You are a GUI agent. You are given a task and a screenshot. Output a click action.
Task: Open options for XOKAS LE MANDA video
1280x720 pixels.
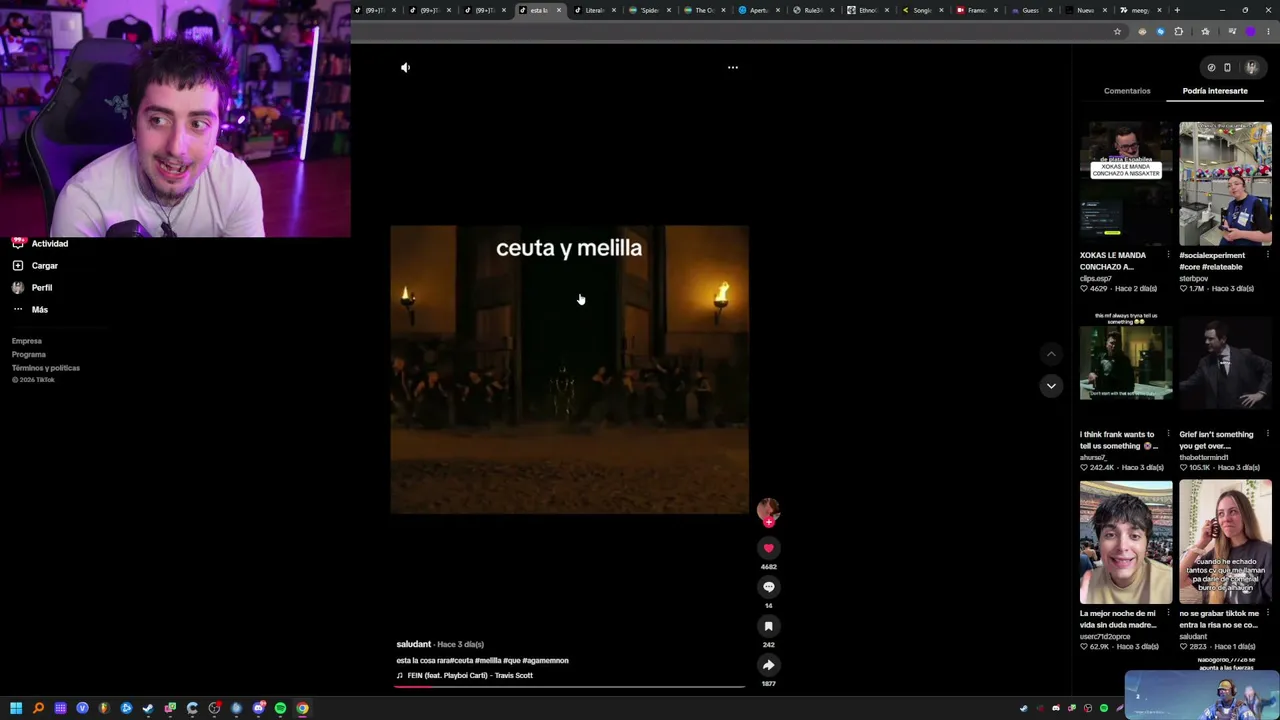tap(1168, 256)
